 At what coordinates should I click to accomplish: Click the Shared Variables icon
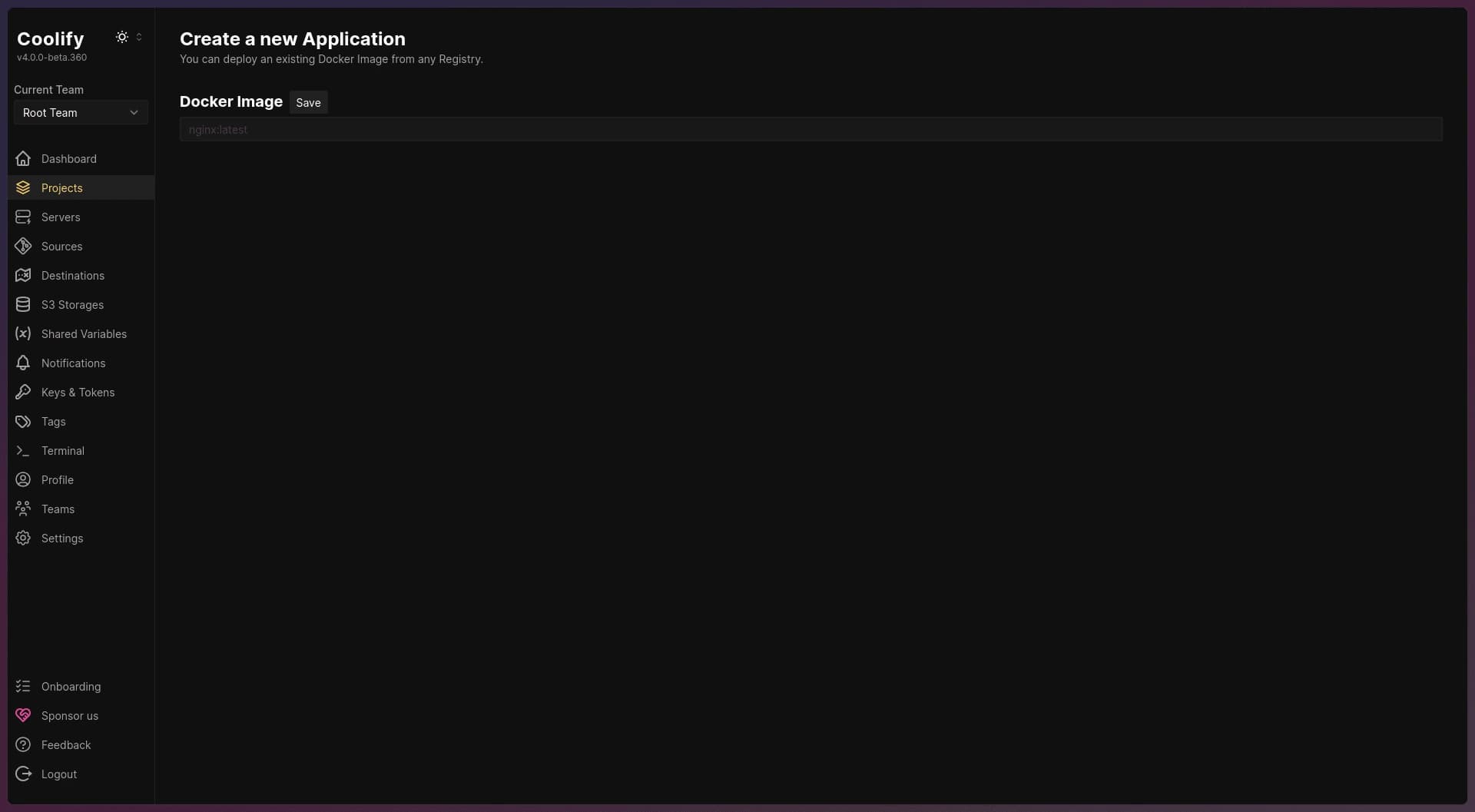[x=23, y=333]
